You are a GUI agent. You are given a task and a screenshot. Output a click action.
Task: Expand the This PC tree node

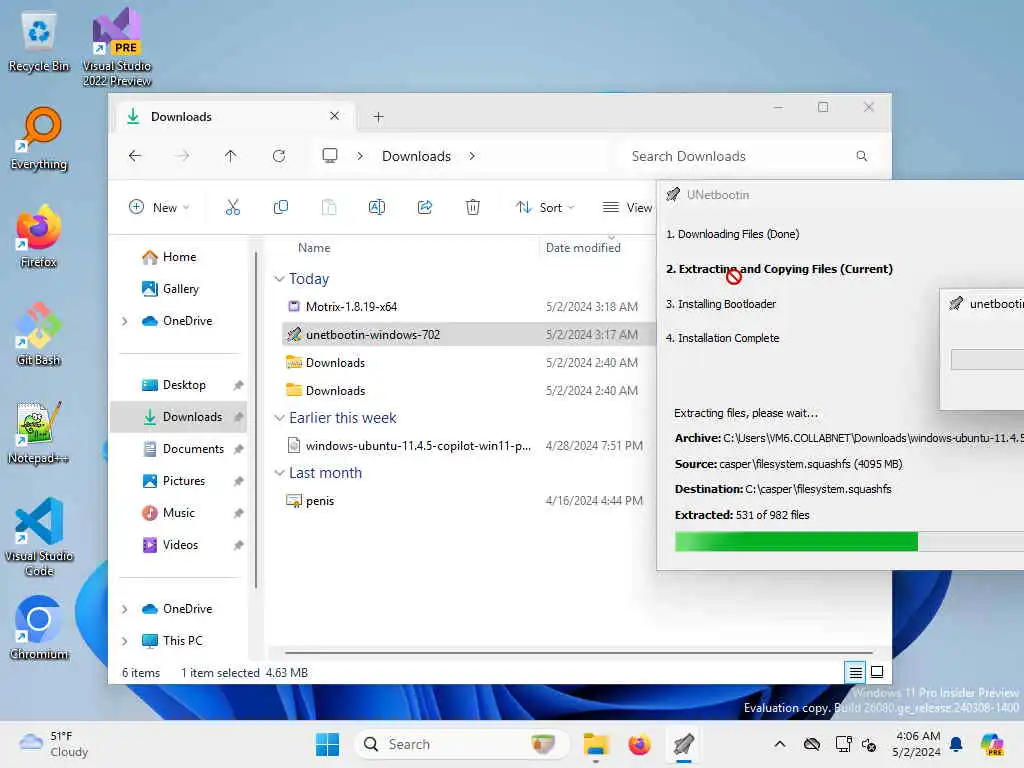(x=125, y=641)
